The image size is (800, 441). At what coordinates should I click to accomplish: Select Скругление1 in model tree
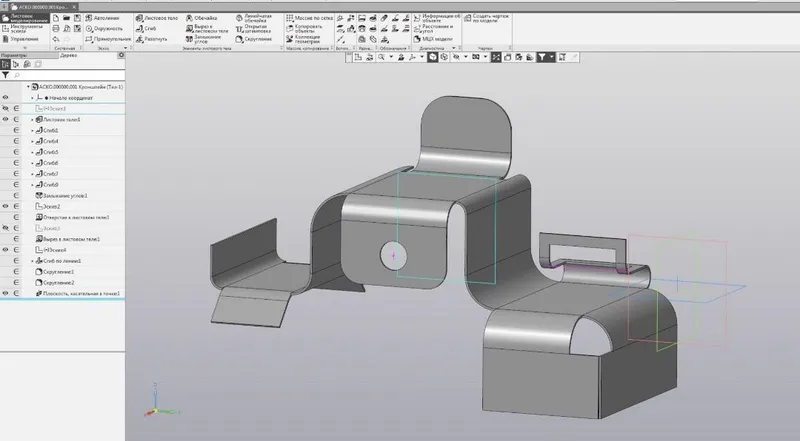55,272
